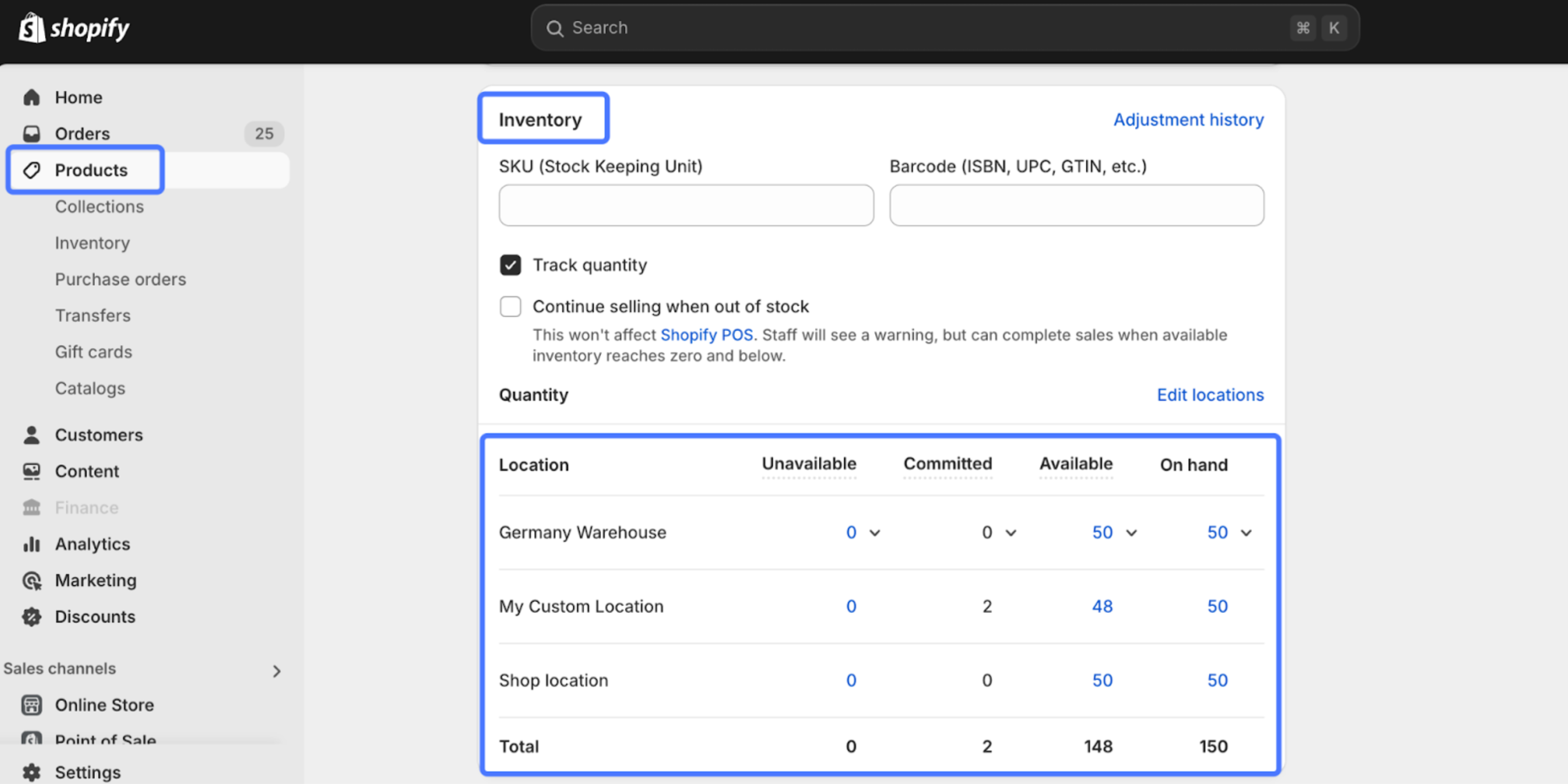Open Adjustment history link
Screen dimensions: 1568x784
tap(1188, 119)
